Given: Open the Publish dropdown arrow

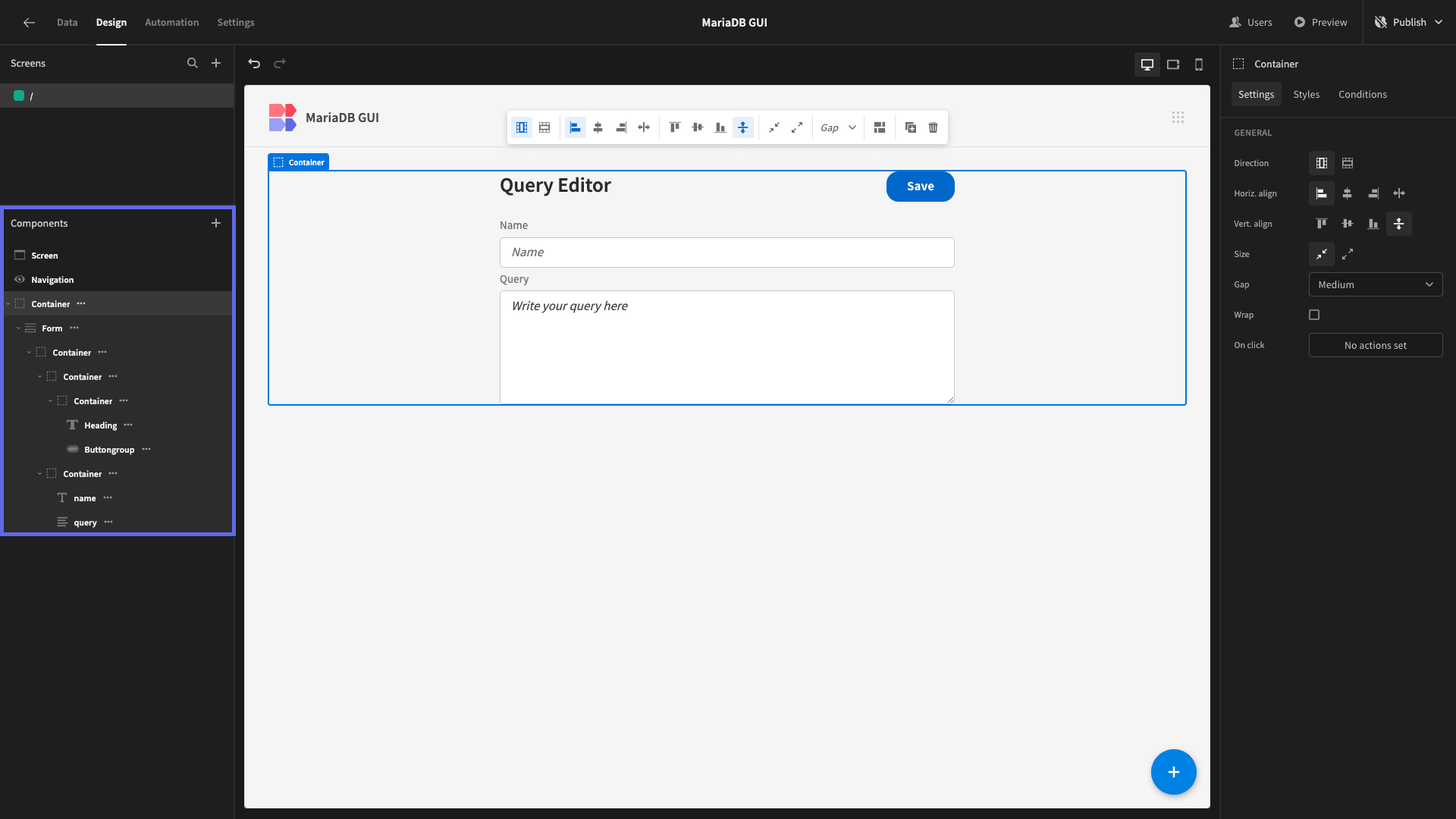Looking at the screenshot, I should click(1439, 23).
